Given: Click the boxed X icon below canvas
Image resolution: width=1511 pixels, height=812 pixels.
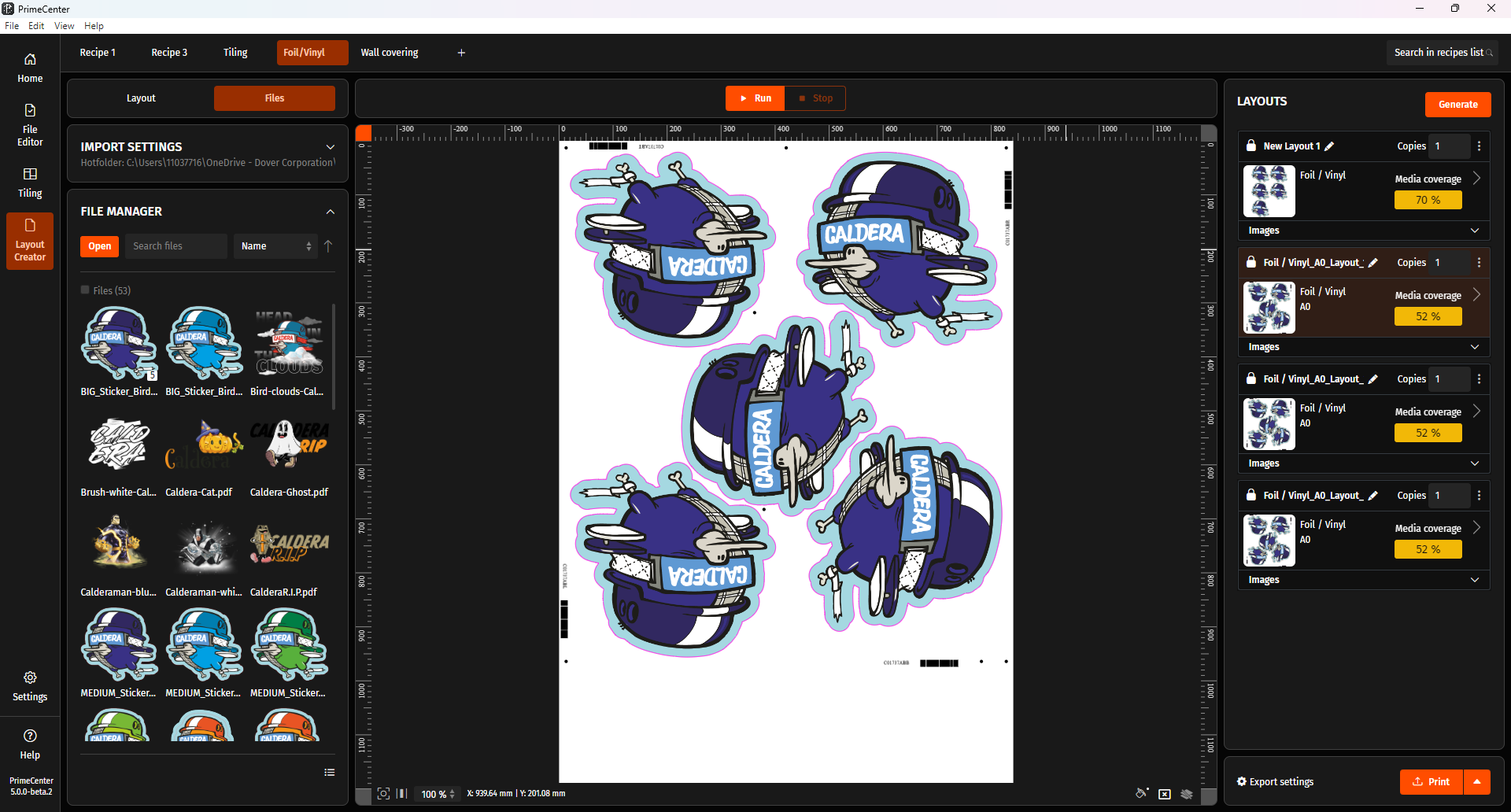Looking at the screenshot, I should click(x=1165, y=794).
